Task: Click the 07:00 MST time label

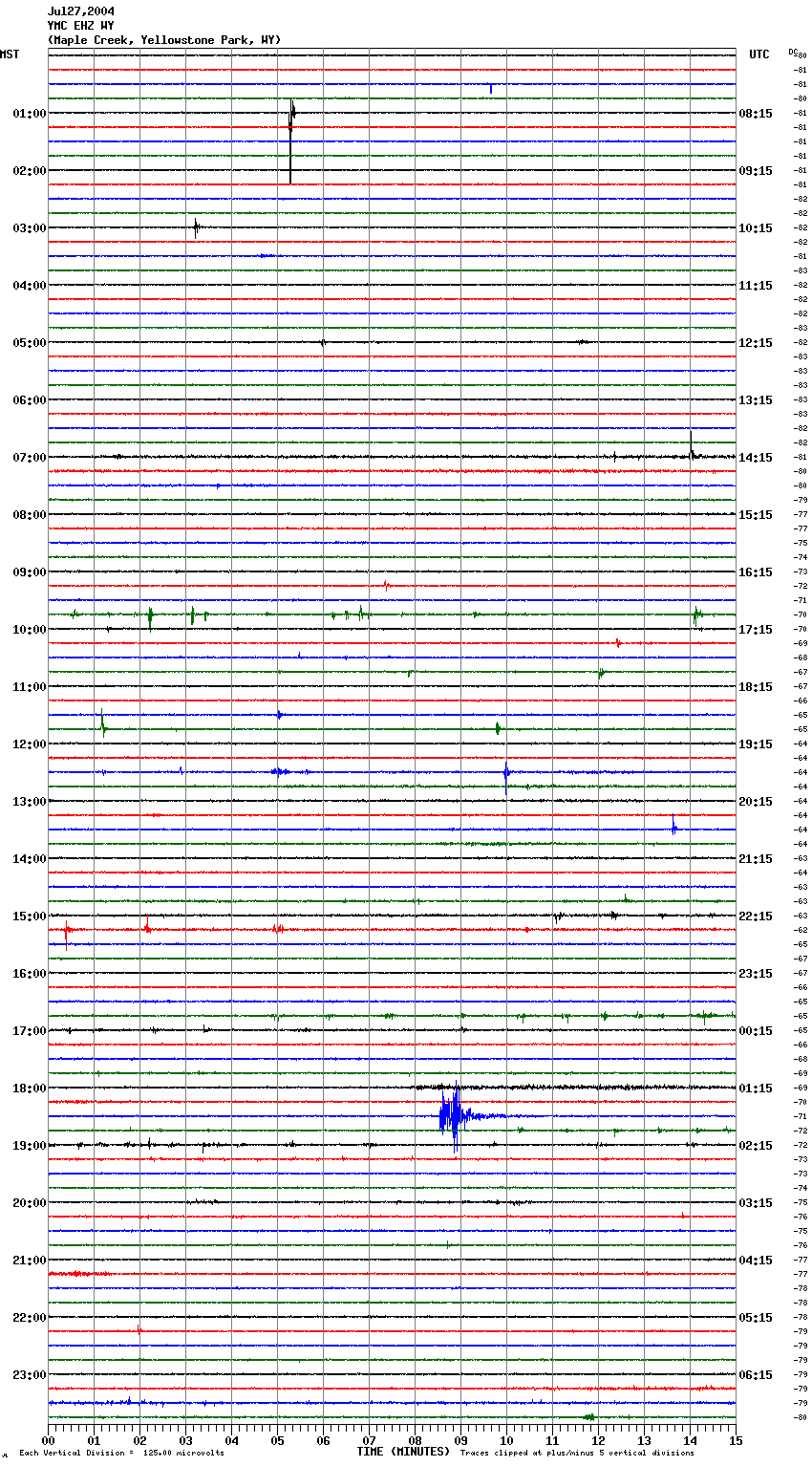Action: (x=30, y=458)
